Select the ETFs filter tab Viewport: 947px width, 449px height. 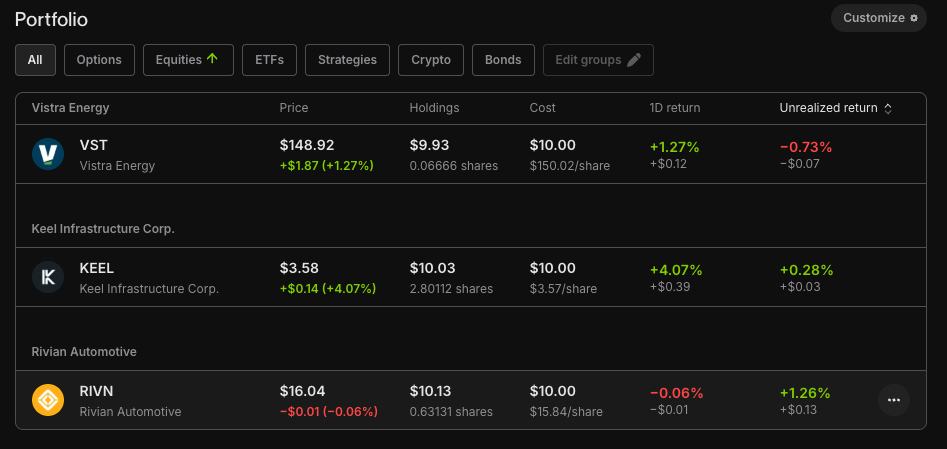point(269,60)
